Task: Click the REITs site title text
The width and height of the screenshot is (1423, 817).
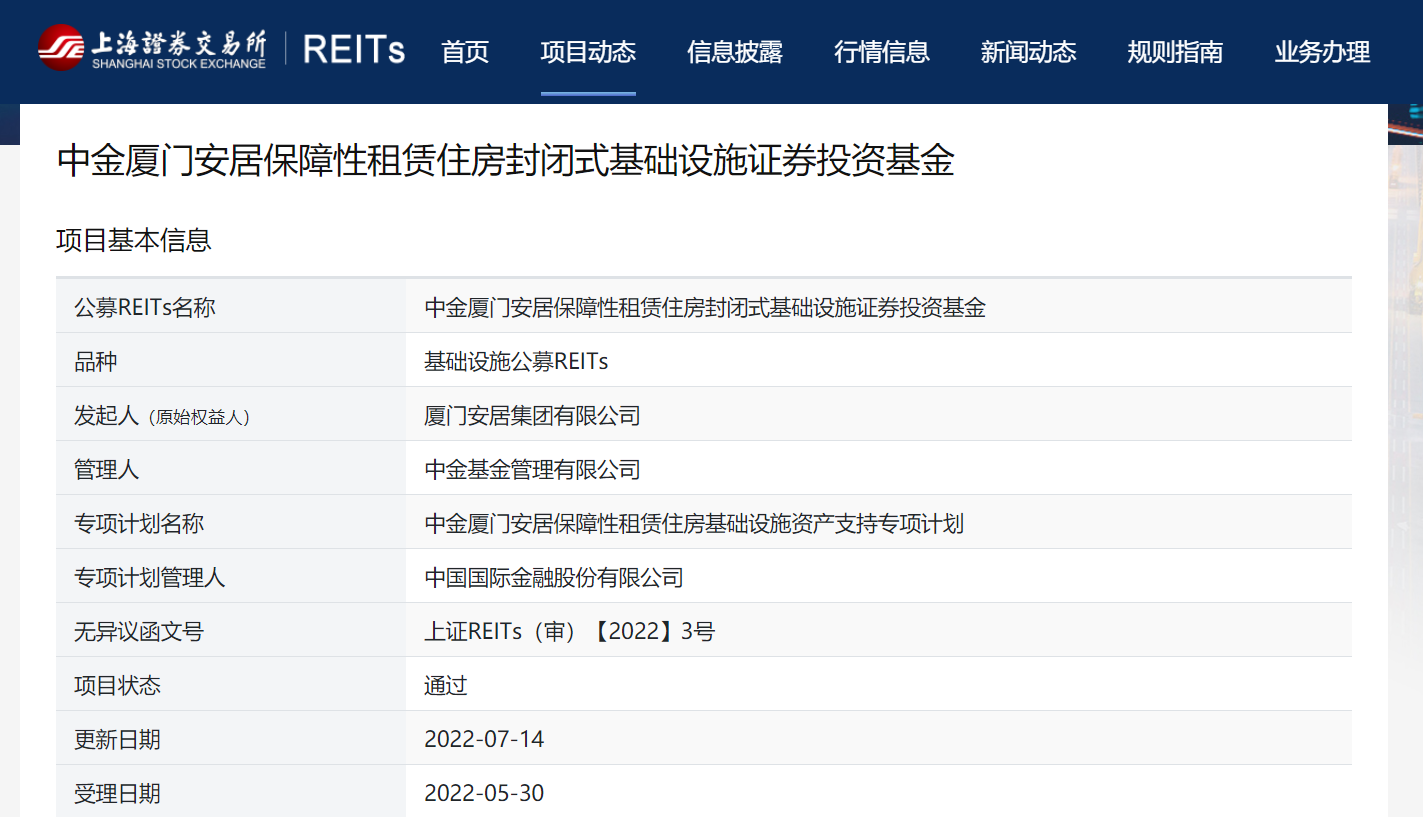Action: 354,50
